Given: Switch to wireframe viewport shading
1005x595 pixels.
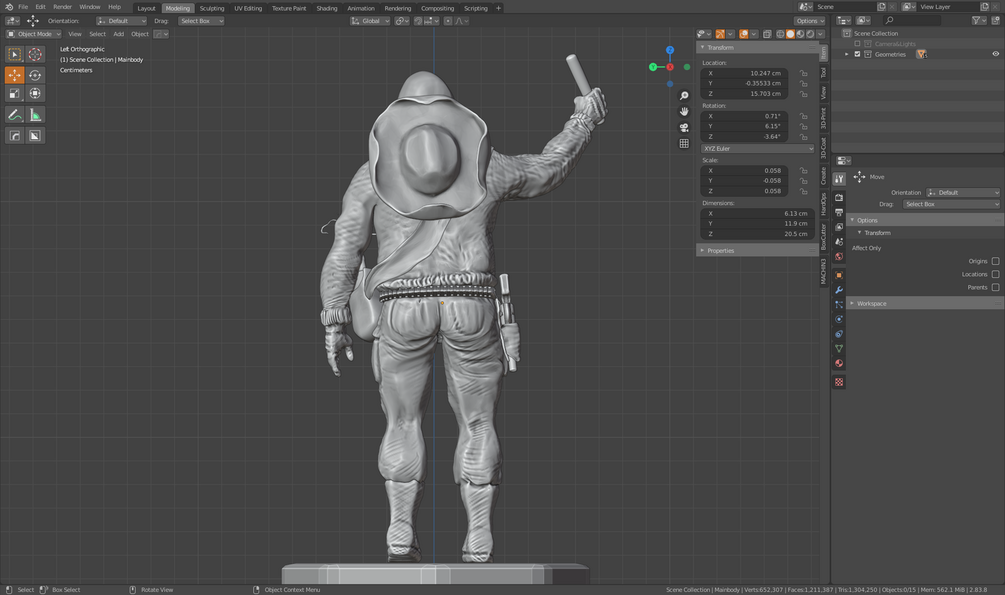Looking at the screenshot, I should [780, 34].
